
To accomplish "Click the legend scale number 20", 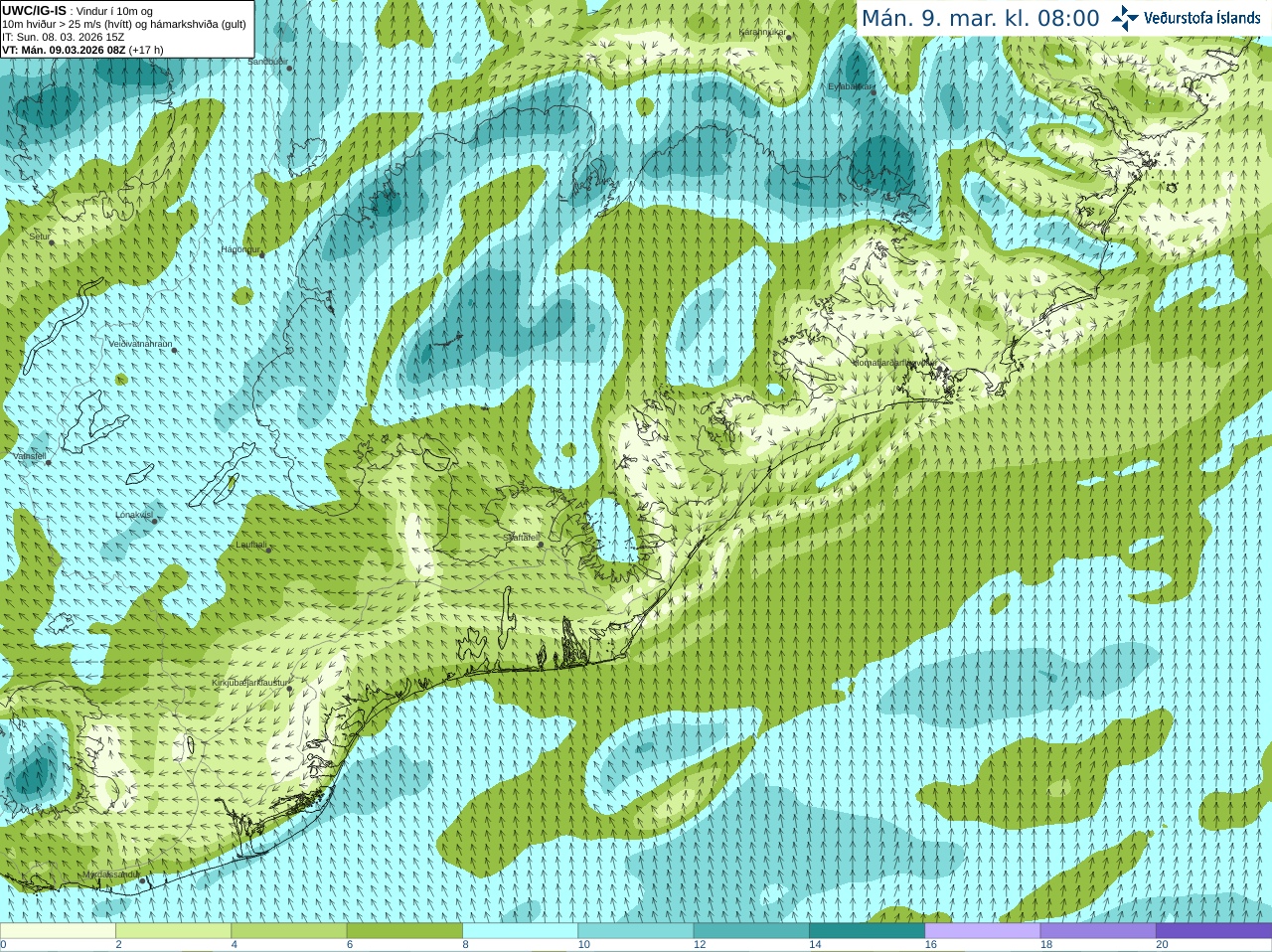I will [1162, 945].
